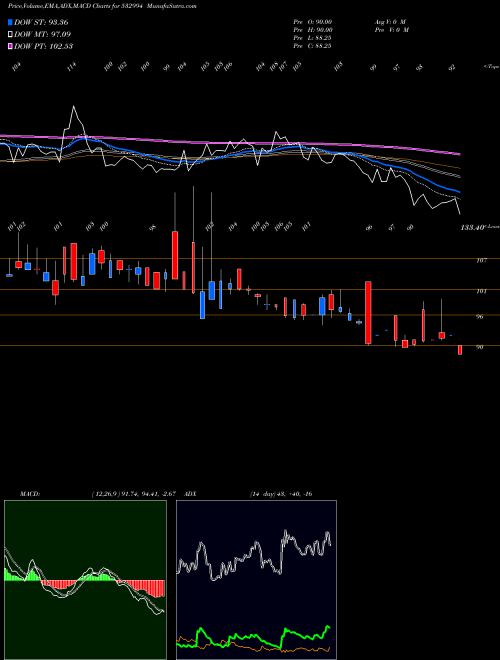500x660 pixels.
Task: Click the 96 price level label
Action: coord(479,317)
